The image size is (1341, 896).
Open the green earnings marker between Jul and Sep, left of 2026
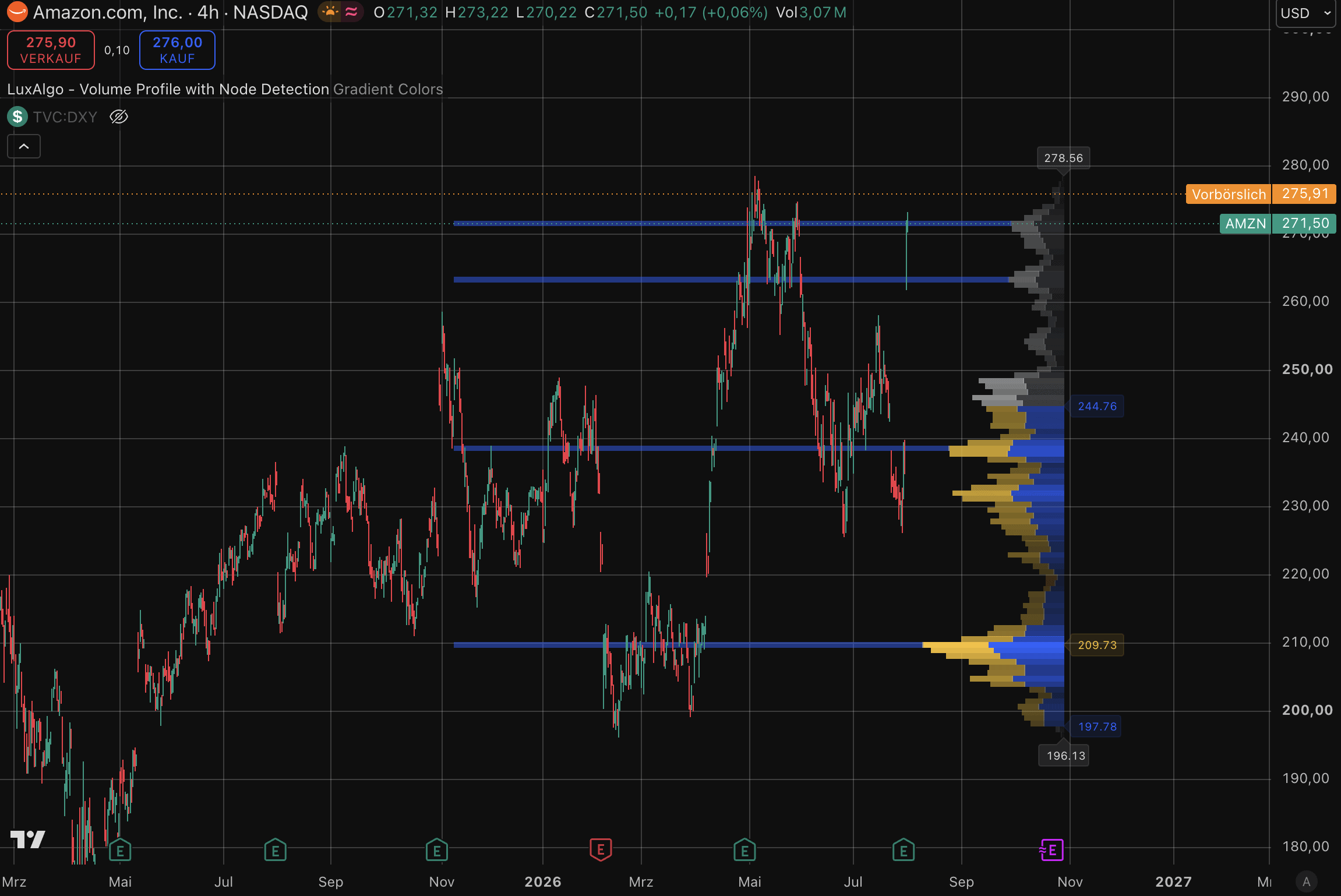tap(275, 850)
